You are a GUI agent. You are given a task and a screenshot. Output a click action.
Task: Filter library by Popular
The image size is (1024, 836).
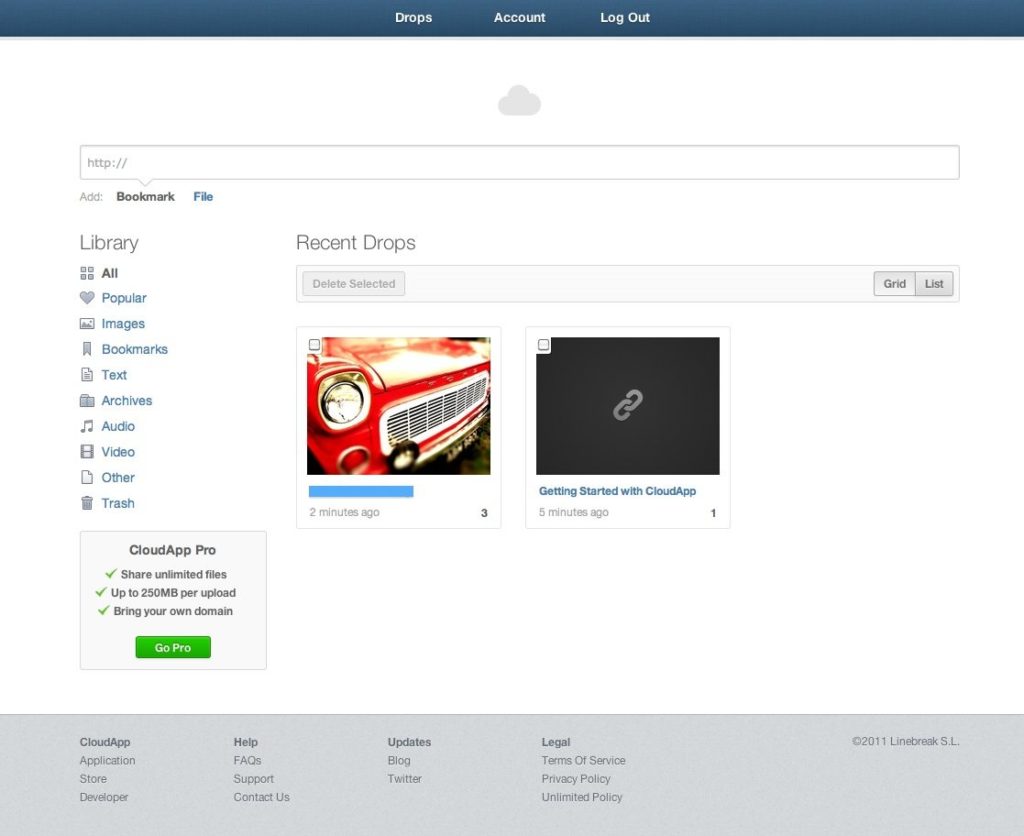(x=124, y=298)
